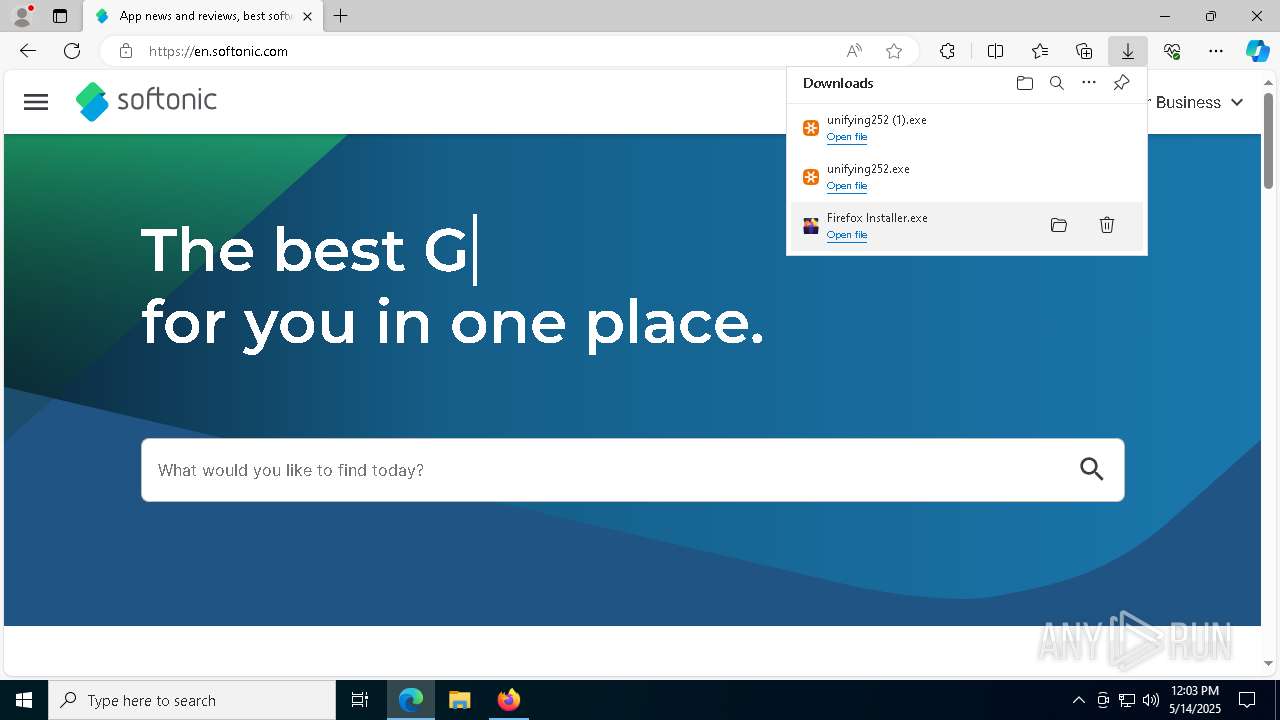Open Task View on taskbar

(x=360, y=700)
